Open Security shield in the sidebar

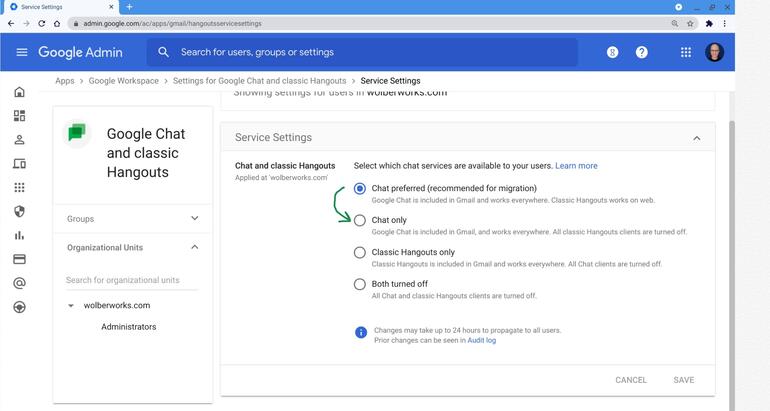click(x=20, y=212)
